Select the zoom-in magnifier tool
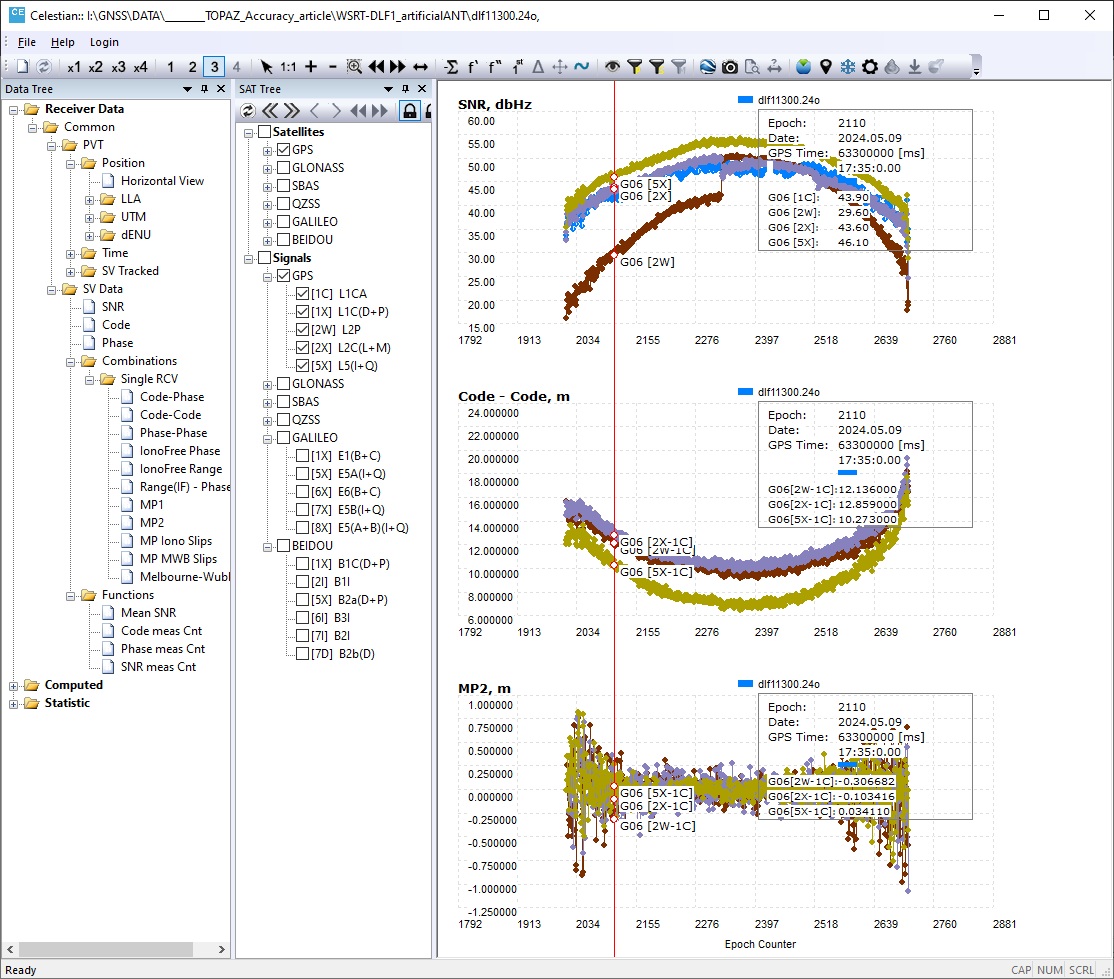Image resolution: width=1114 pixels, height=979 pixels. coord(354,67)
